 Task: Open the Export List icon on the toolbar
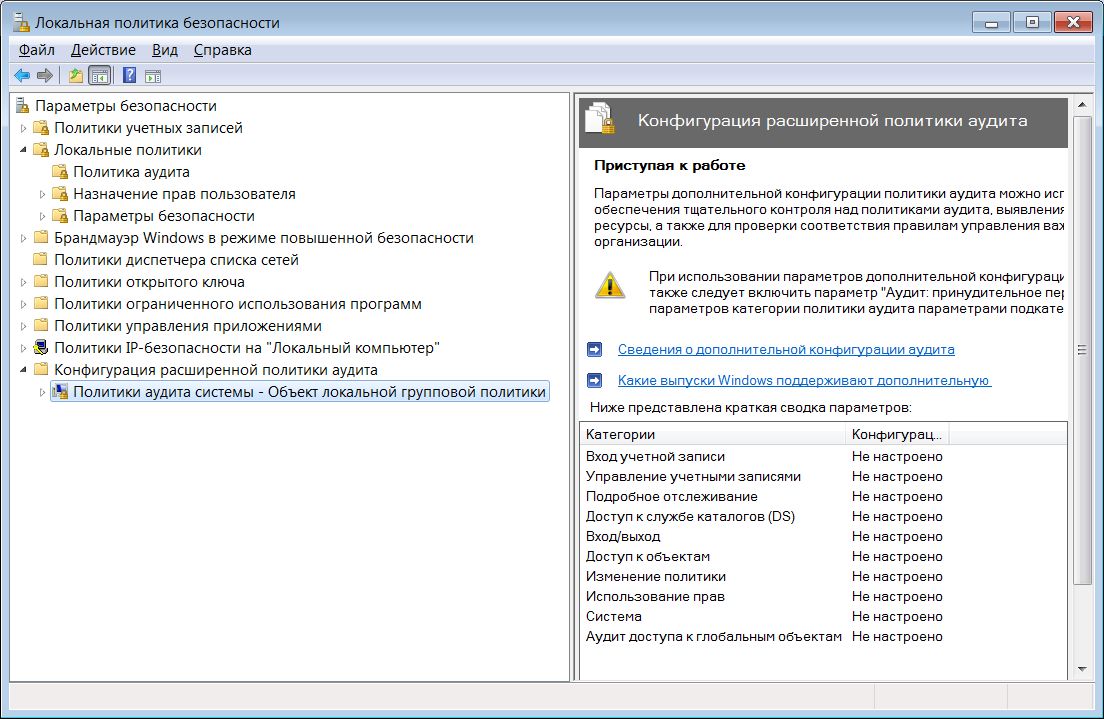point(73,74)
